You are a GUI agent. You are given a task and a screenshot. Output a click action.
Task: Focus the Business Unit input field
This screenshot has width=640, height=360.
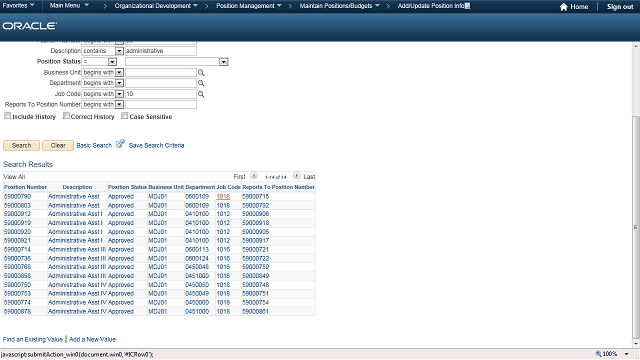click(161, 73)
